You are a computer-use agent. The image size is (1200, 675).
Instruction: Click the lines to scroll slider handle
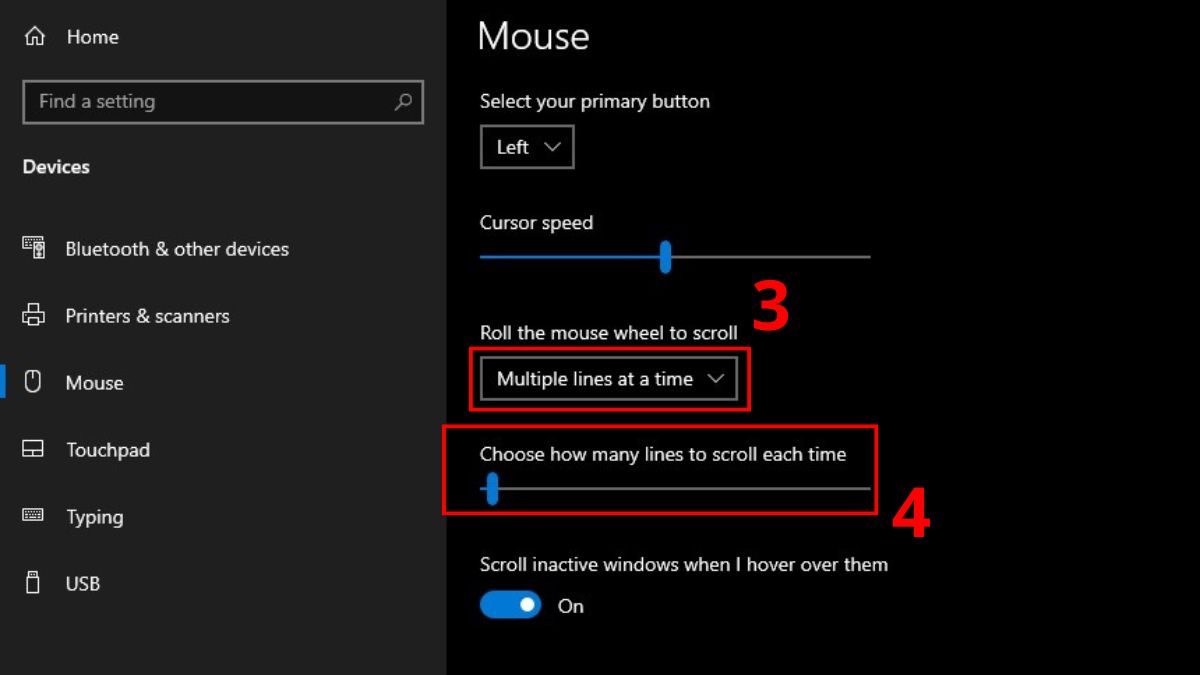(491, 489)
